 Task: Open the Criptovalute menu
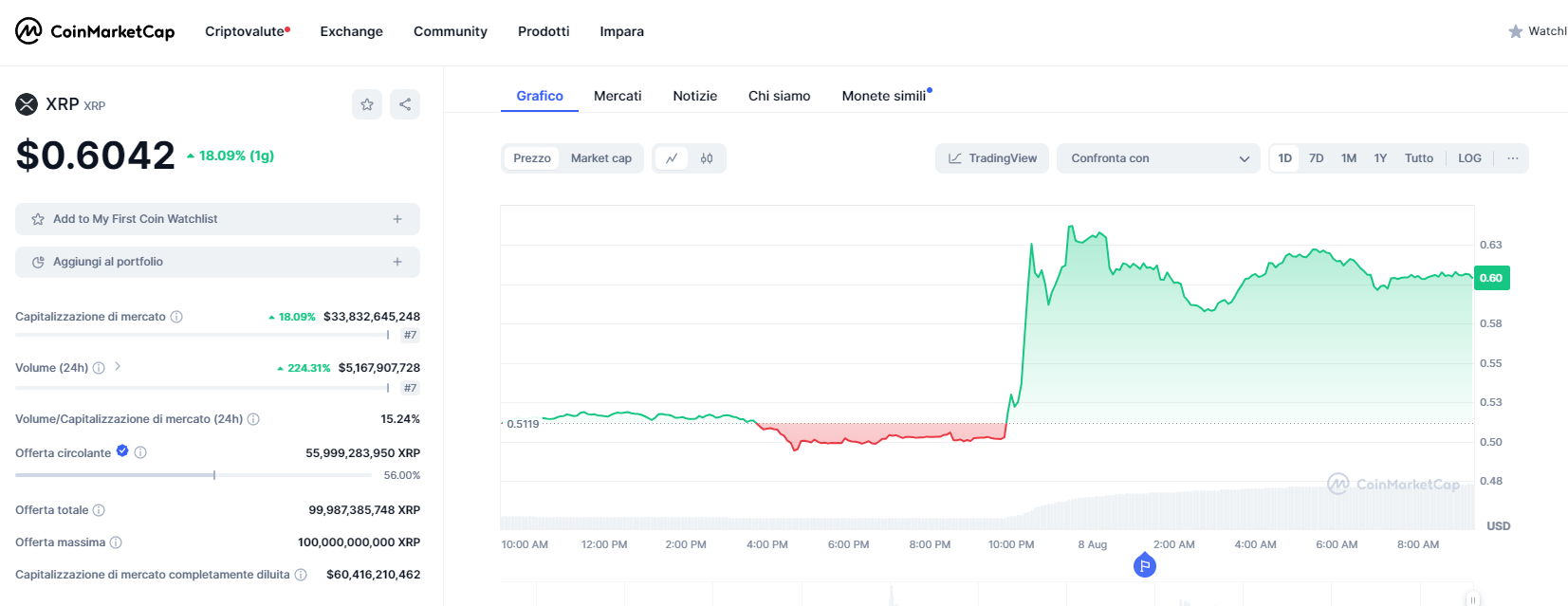(247, 31)
